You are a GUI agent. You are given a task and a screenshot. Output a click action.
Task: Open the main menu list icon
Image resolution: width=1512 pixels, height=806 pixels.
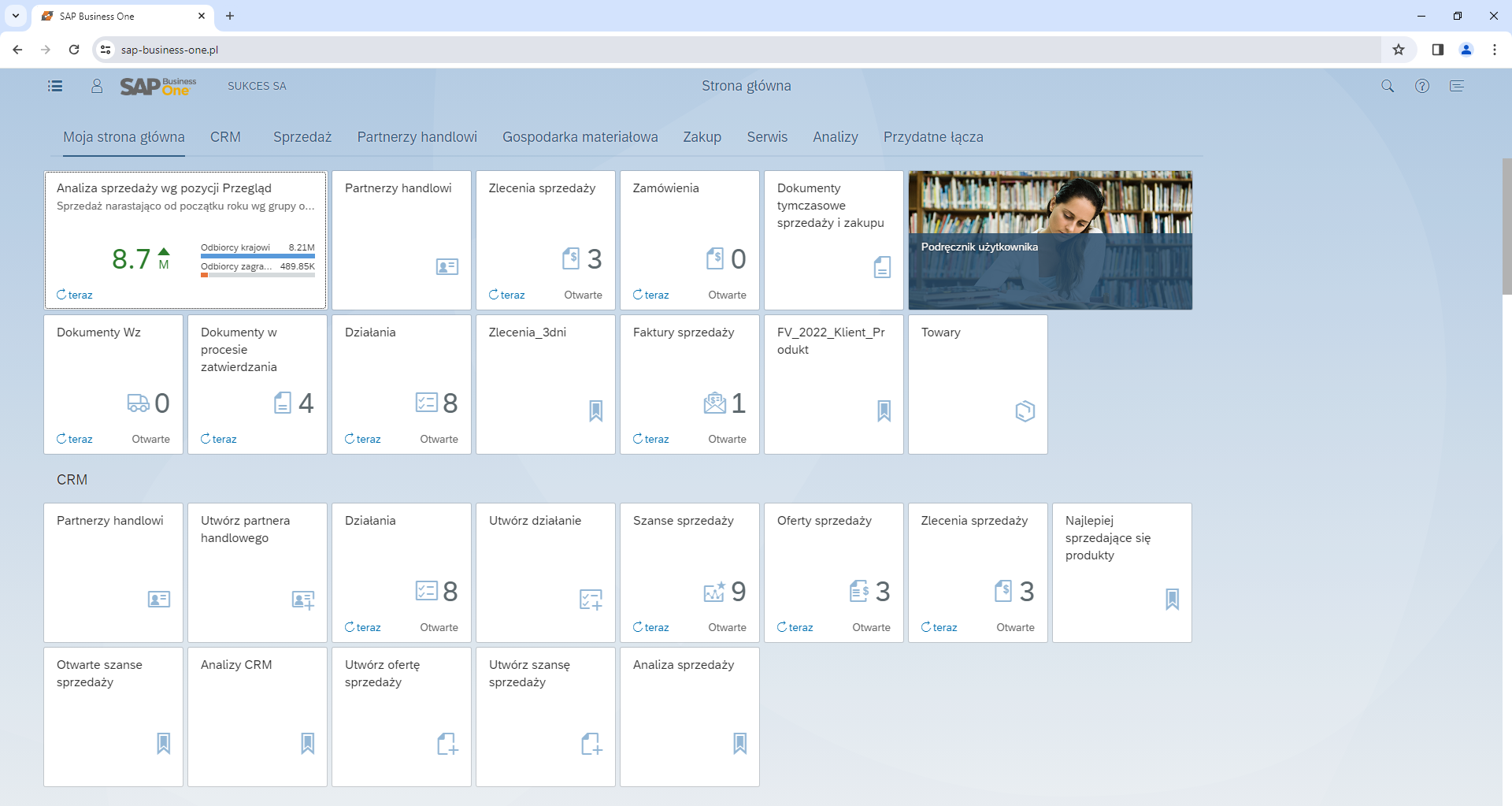click(x=55, y=86)
